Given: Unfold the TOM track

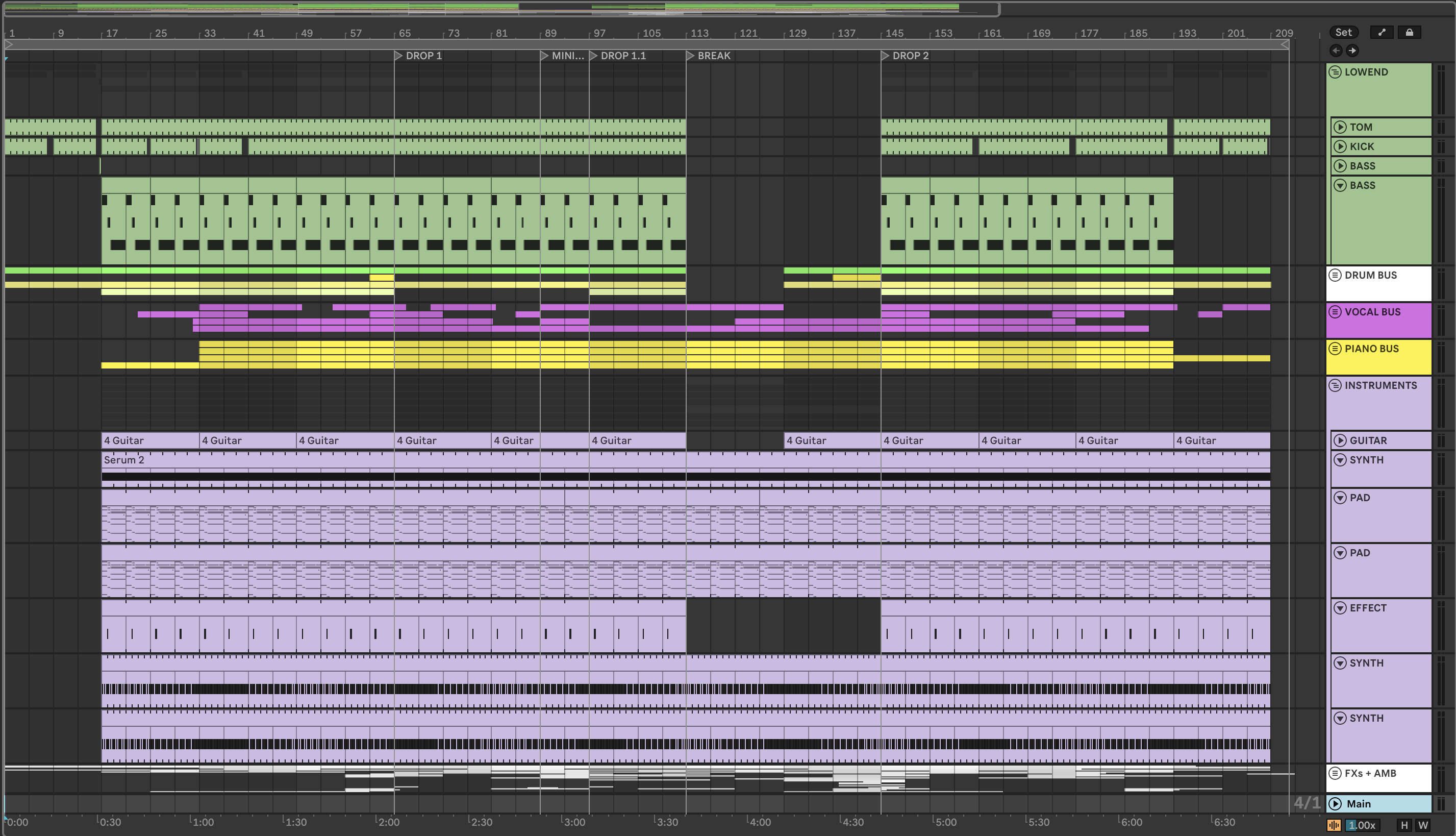Looking at the screenshot, I should [1340, 127].
